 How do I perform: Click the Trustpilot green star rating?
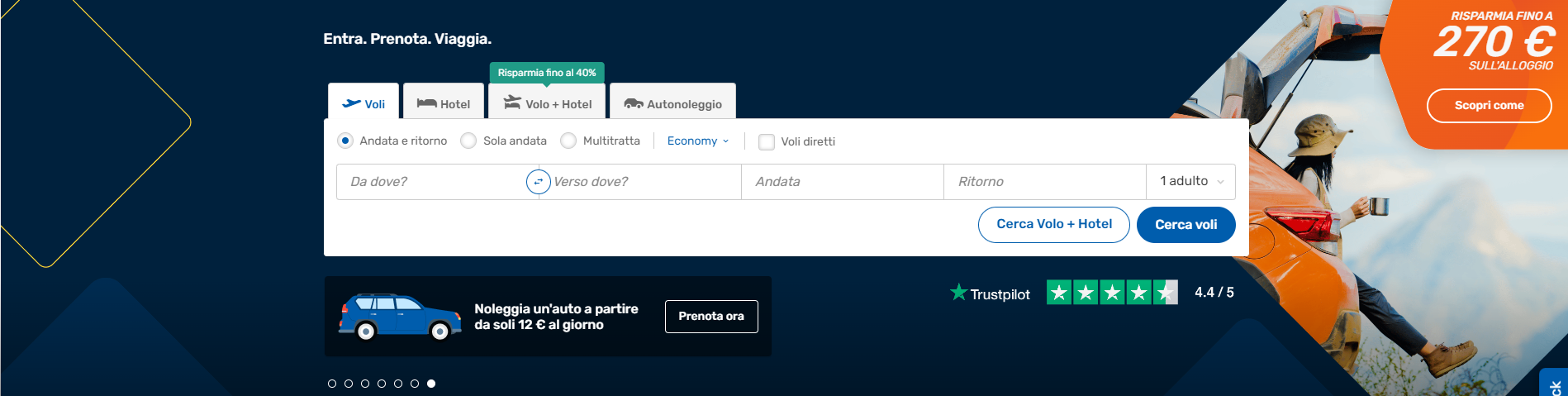click(1112, 293)
